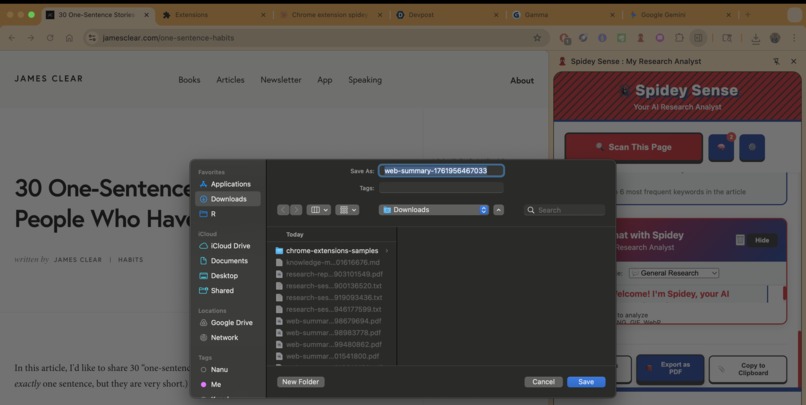
Task: Cancel the save dialog
Action: (x=543, y=382)
